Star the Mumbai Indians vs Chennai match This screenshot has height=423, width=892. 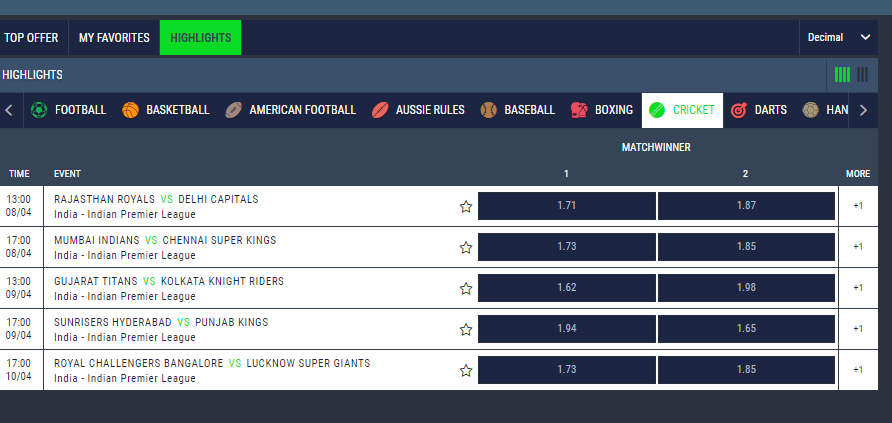click(466, 247)
